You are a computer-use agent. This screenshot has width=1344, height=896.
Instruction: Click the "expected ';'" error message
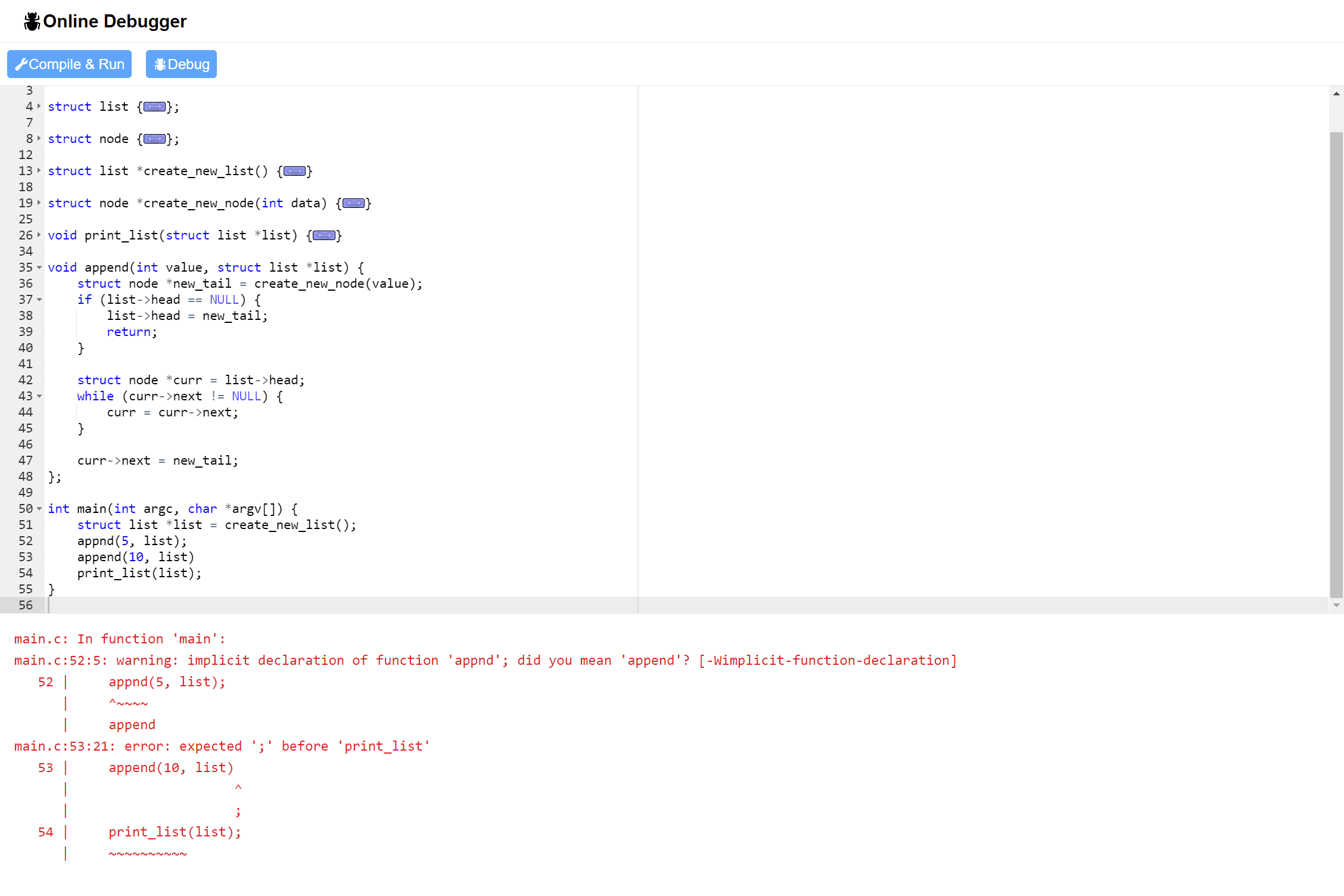[x=222, y=746]
